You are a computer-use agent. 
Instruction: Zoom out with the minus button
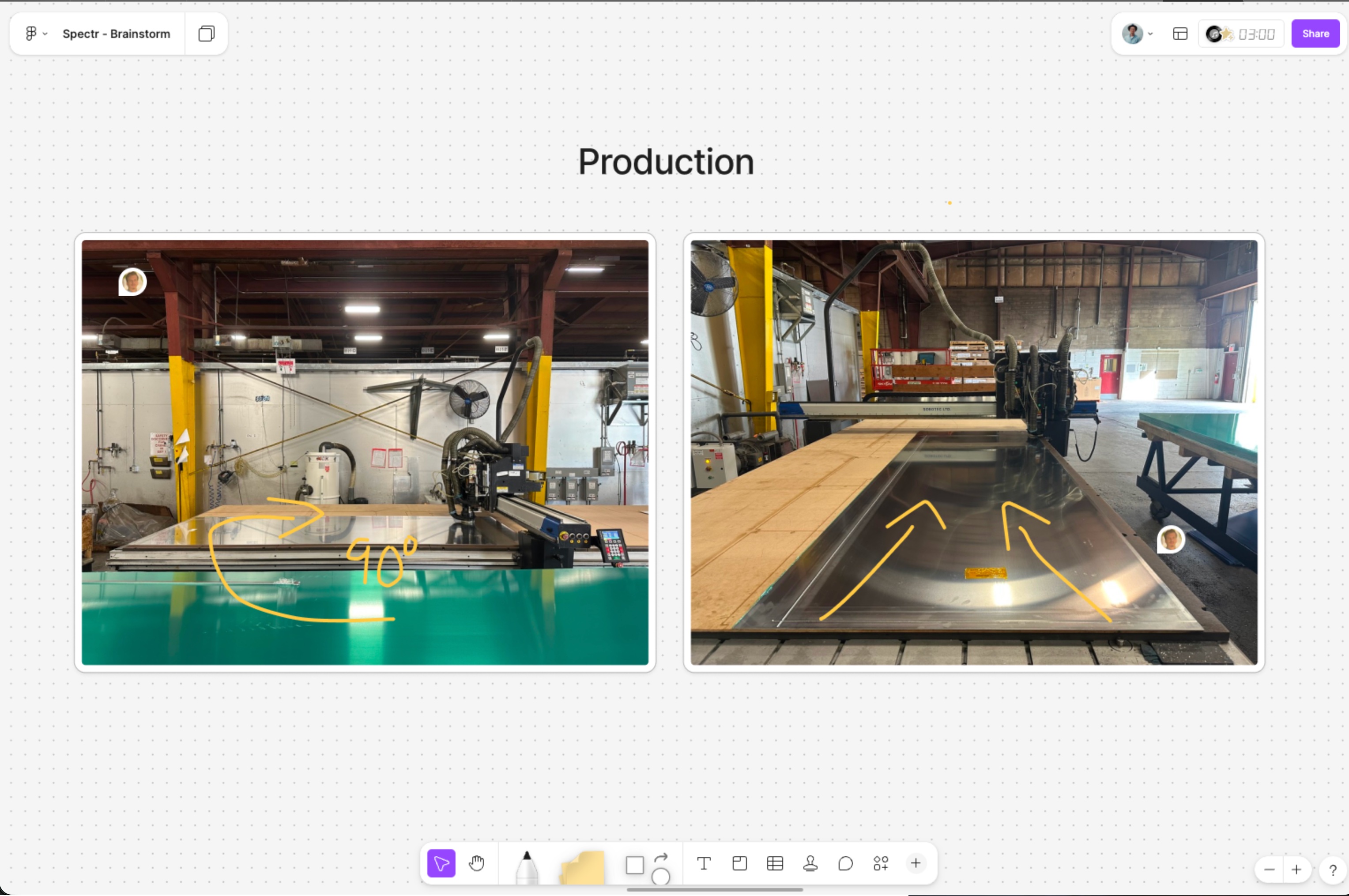click(1269, 870)
